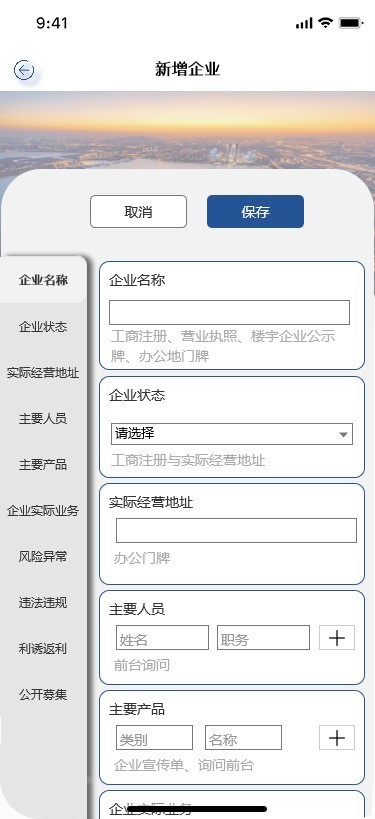The image size is (375, 819).
Task: Click the 姓名 input field
Action: (162, 638)
